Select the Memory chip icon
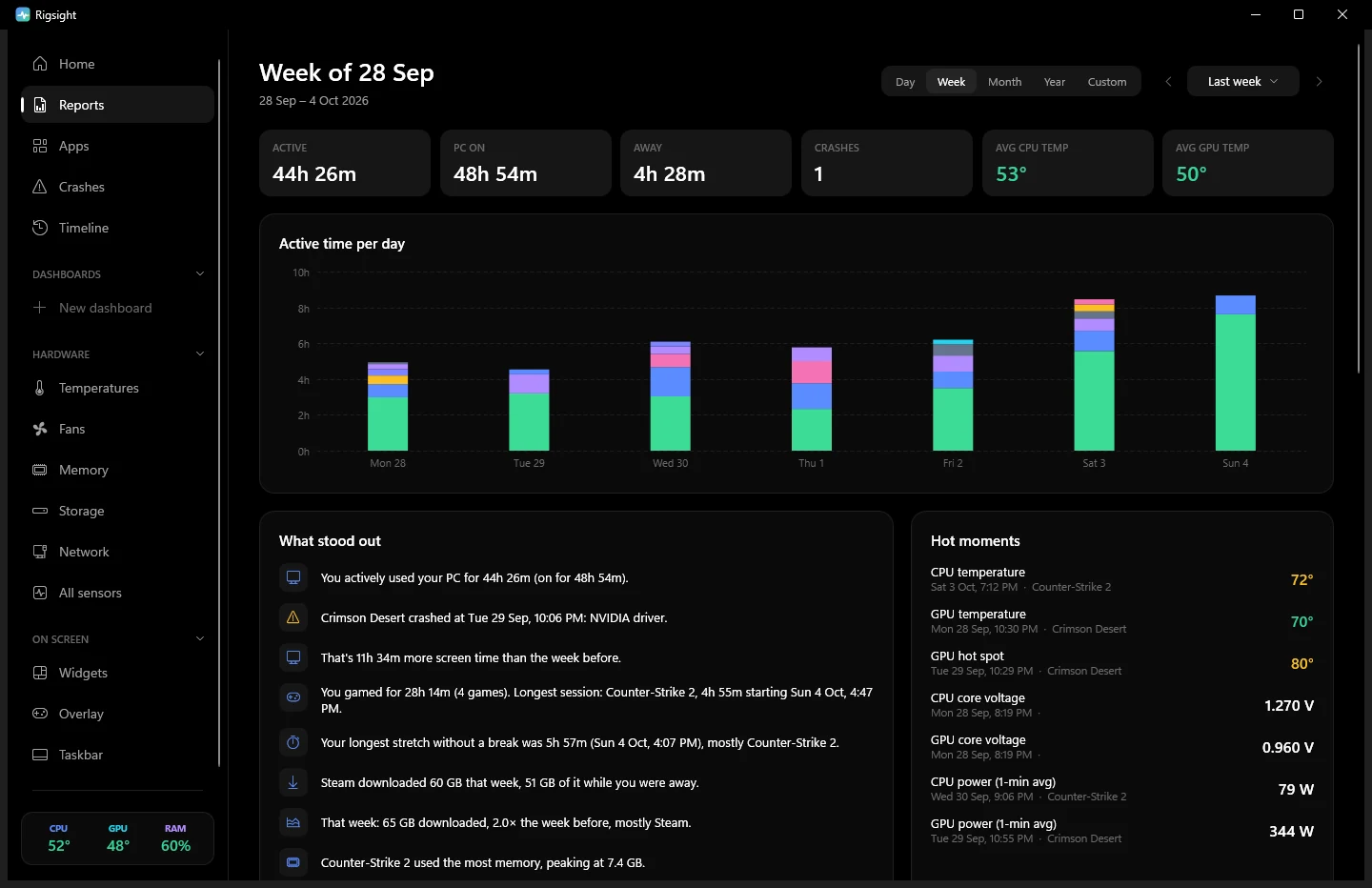 (40, 470)
